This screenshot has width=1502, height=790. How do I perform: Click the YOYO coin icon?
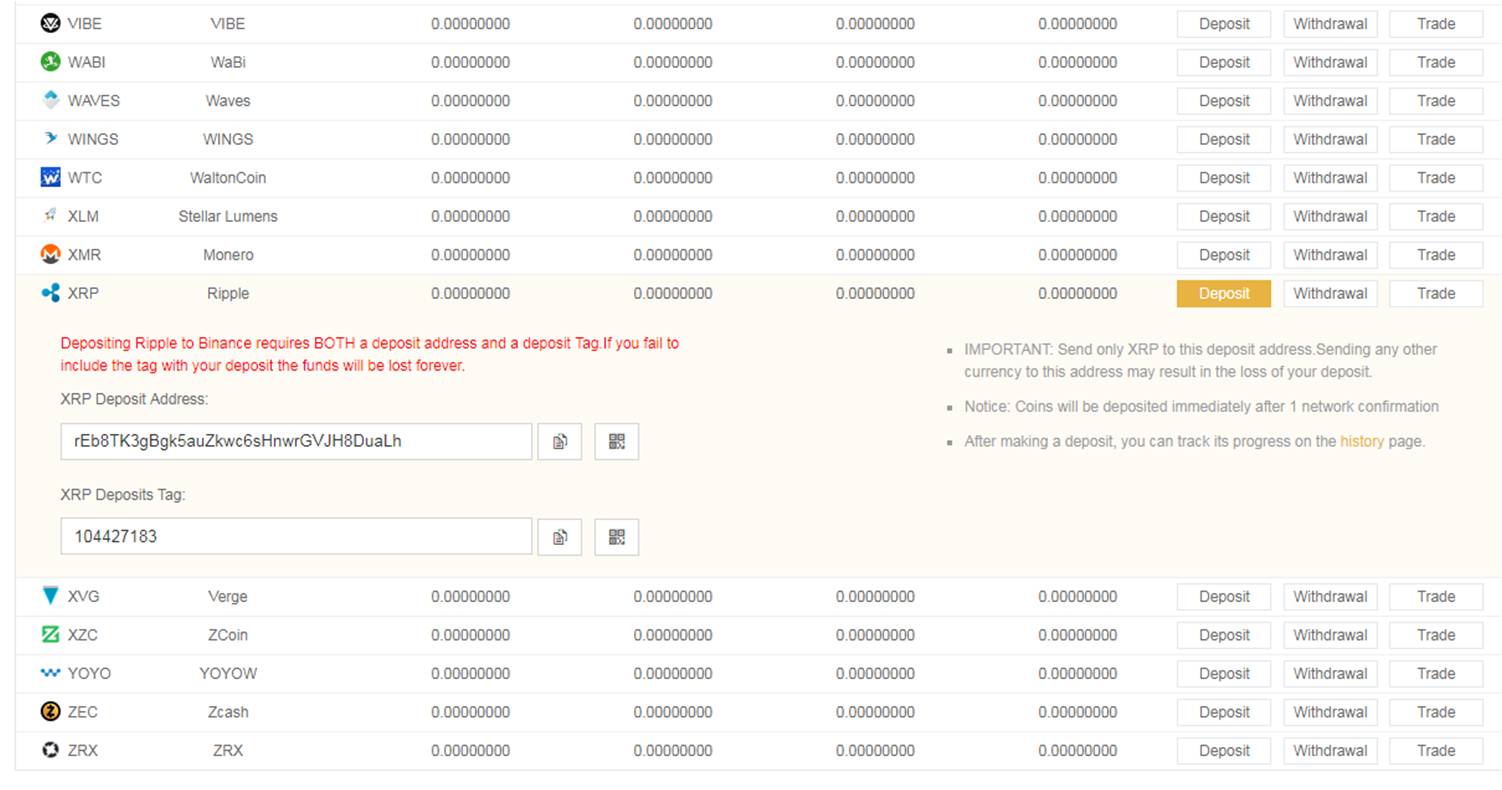click(50, 673)
